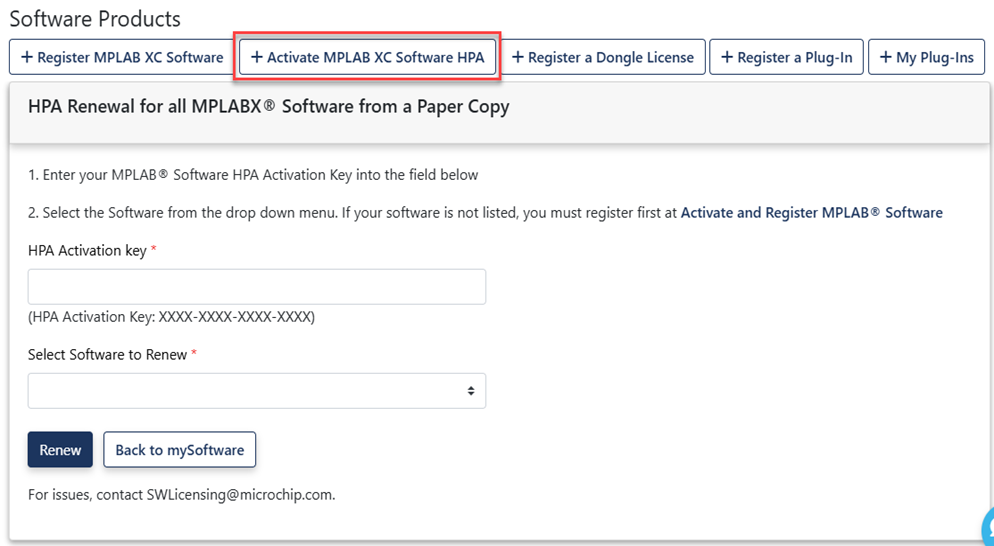The image size is (994, 546).
Task: Click the Select Software to Renew label
Action: pyautogui.click(x=107, y=355)
